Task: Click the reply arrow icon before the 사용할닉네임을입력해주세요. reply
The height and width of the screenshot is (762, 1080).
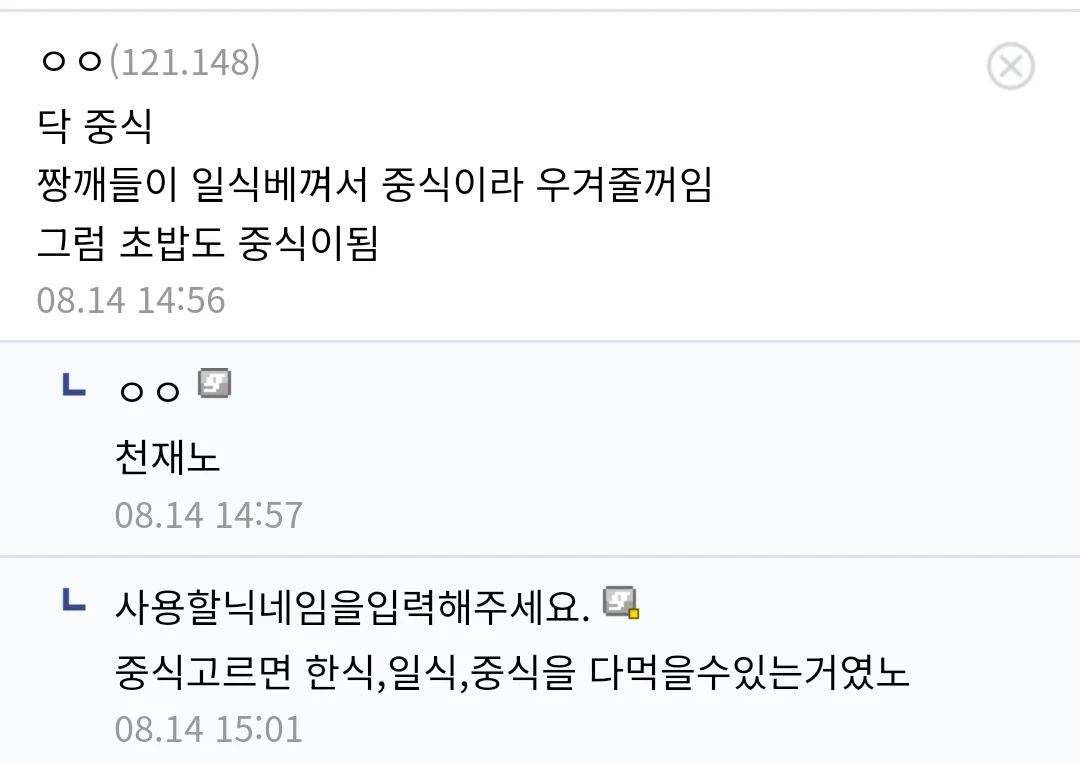Action: point(74,599)
